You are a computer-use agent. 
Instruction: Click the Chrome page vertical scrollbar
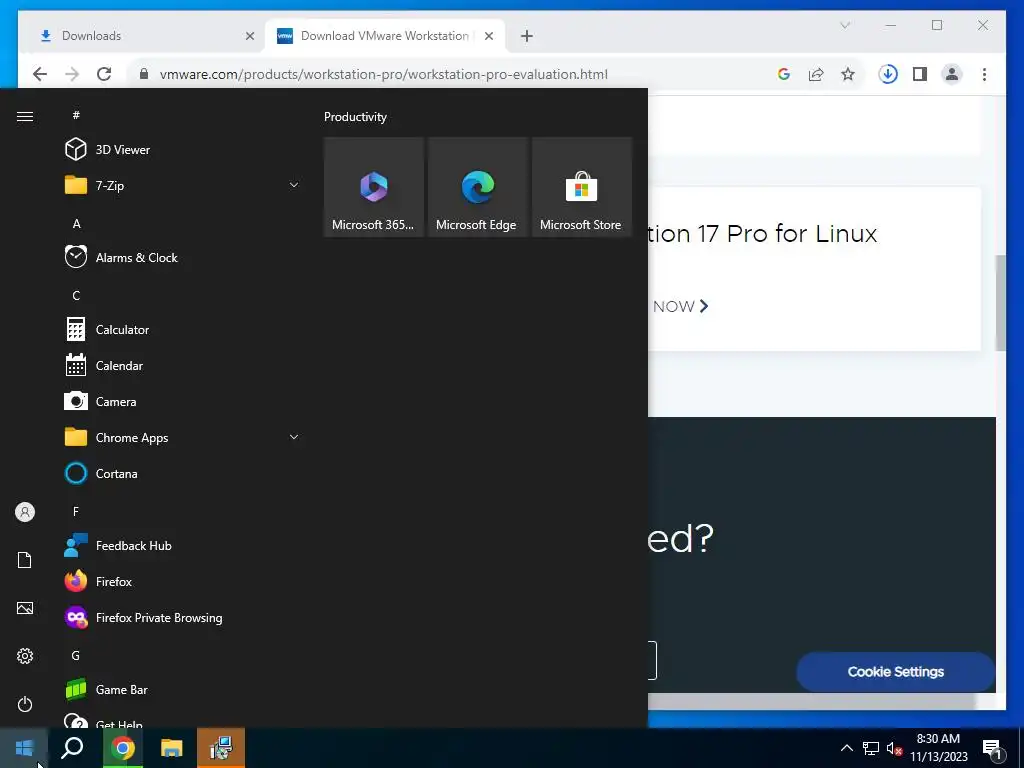[x=1000, y=303]
